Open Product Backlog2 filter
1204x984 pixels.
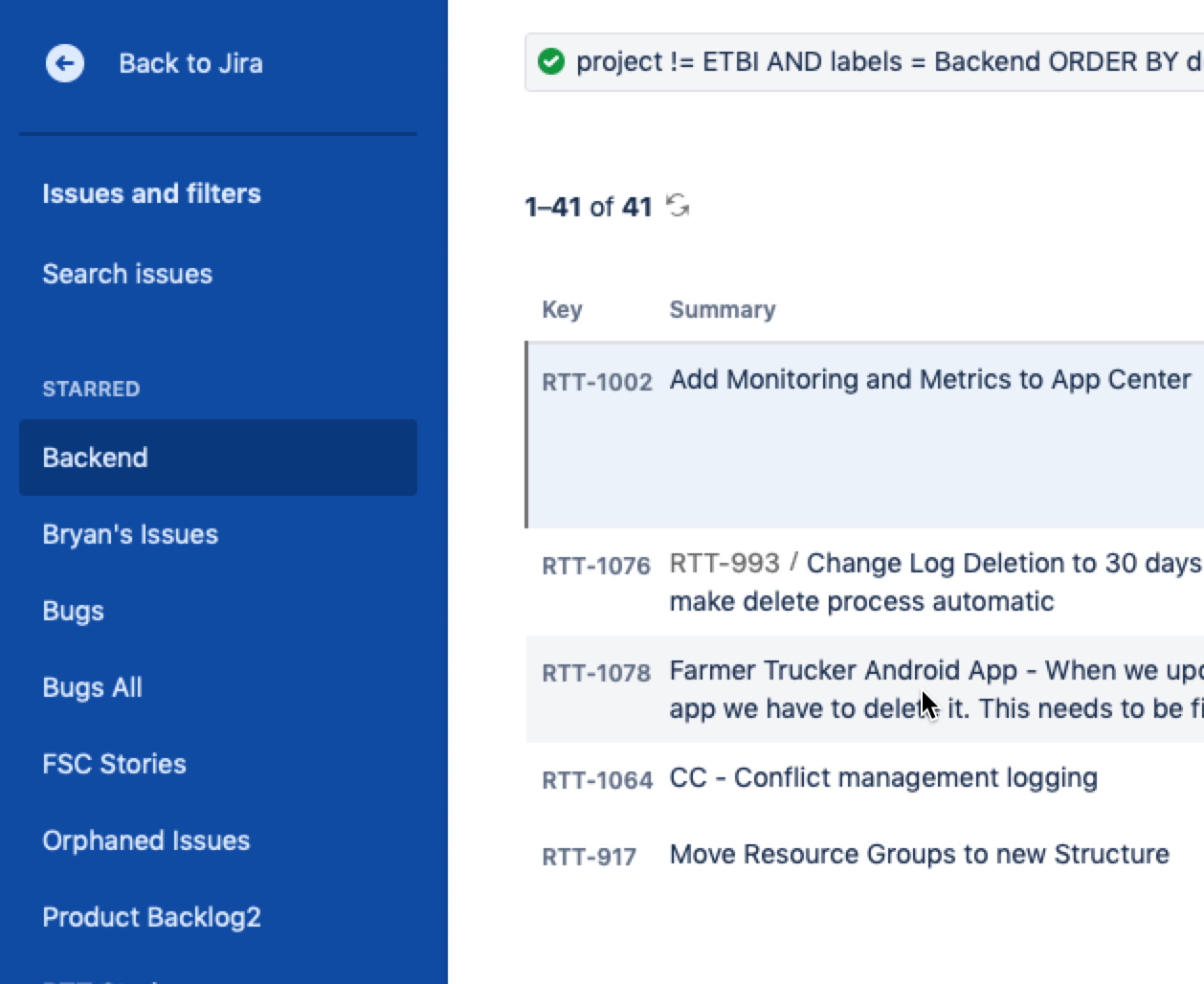[152, 917]
